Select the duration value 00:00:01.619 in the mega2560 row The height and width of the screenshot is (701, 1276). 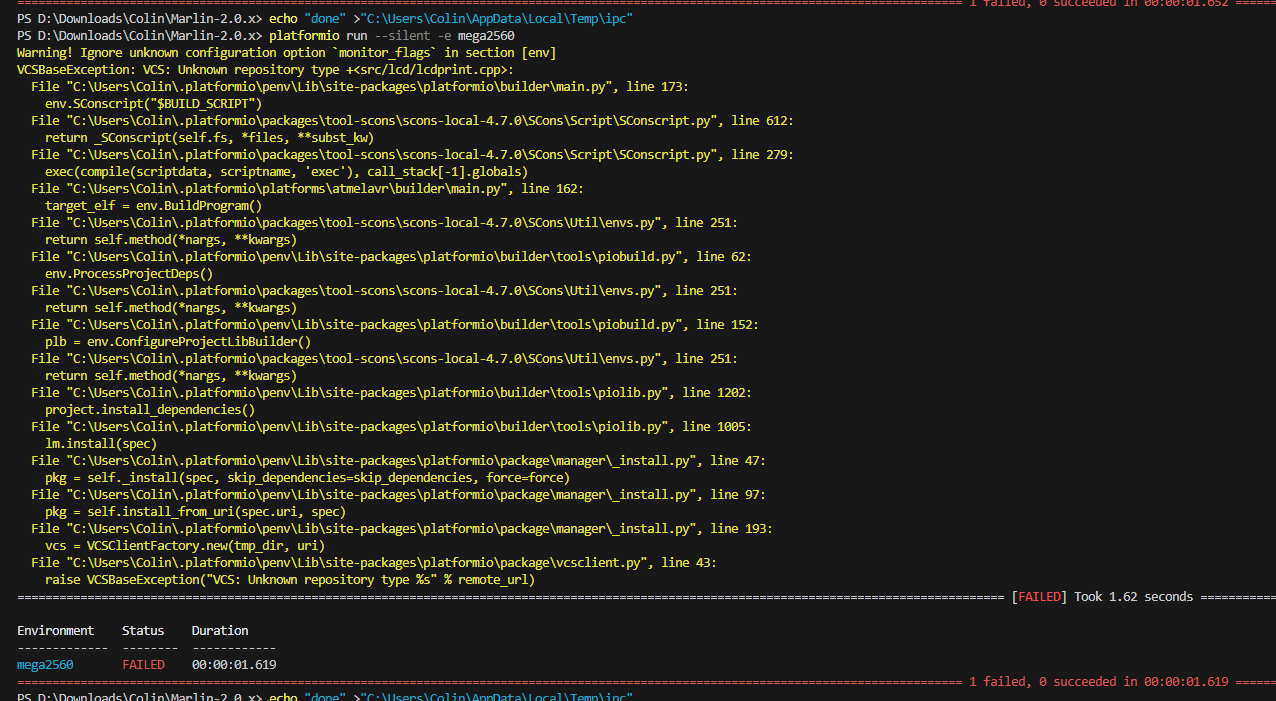click(x=234, y=664)
